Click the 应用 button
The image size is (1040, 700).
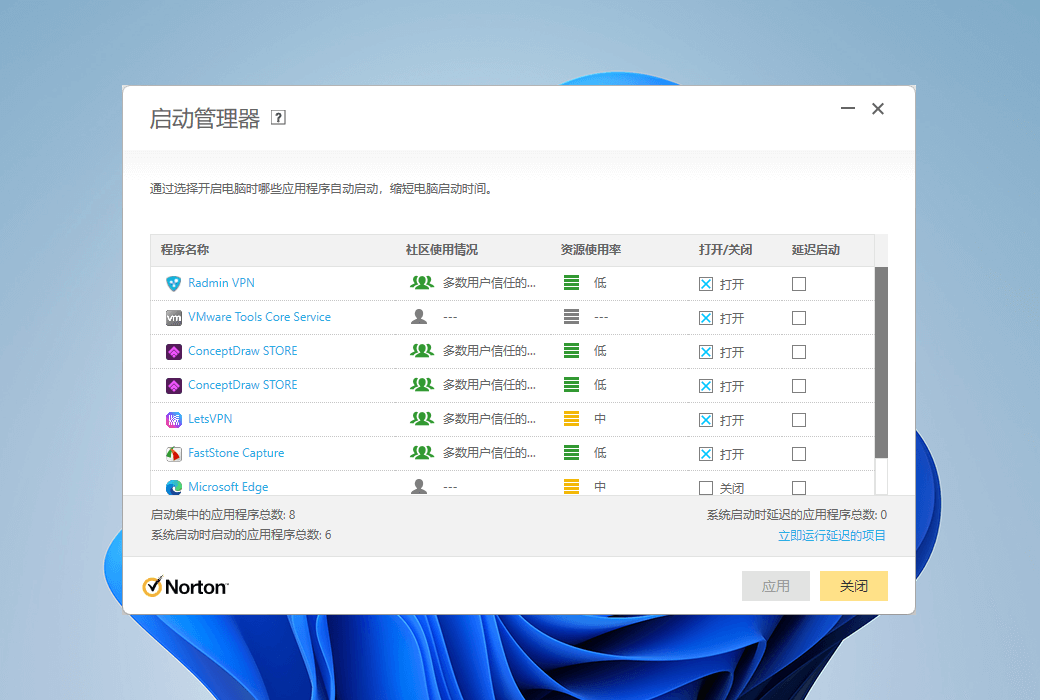coord(775,586)
